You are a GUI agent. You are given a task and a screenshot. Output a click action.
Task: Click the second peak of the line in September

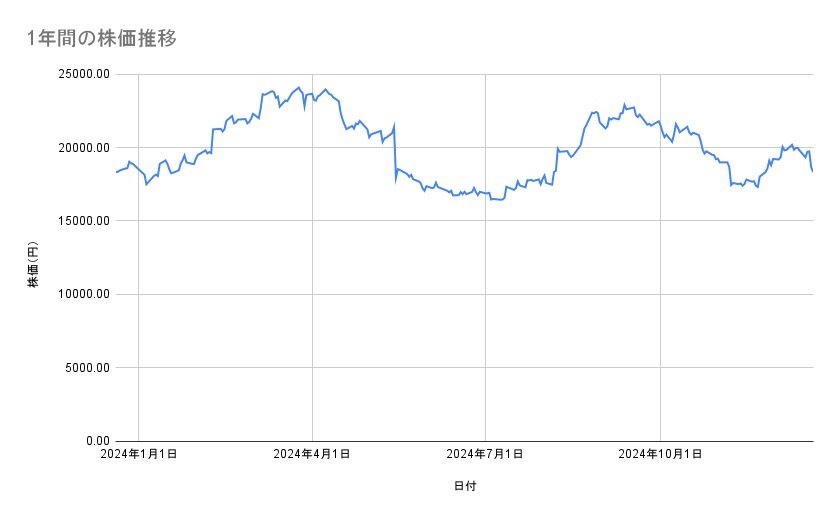[624, 104]
